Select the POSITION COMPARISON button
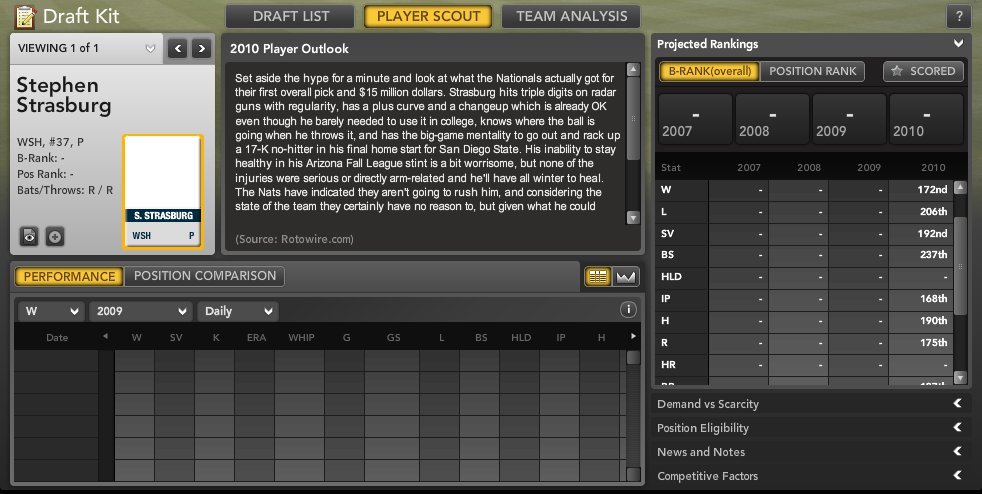The height and width of the screenshot is (494, 982). pyautogui.click(x=205, y=276)
